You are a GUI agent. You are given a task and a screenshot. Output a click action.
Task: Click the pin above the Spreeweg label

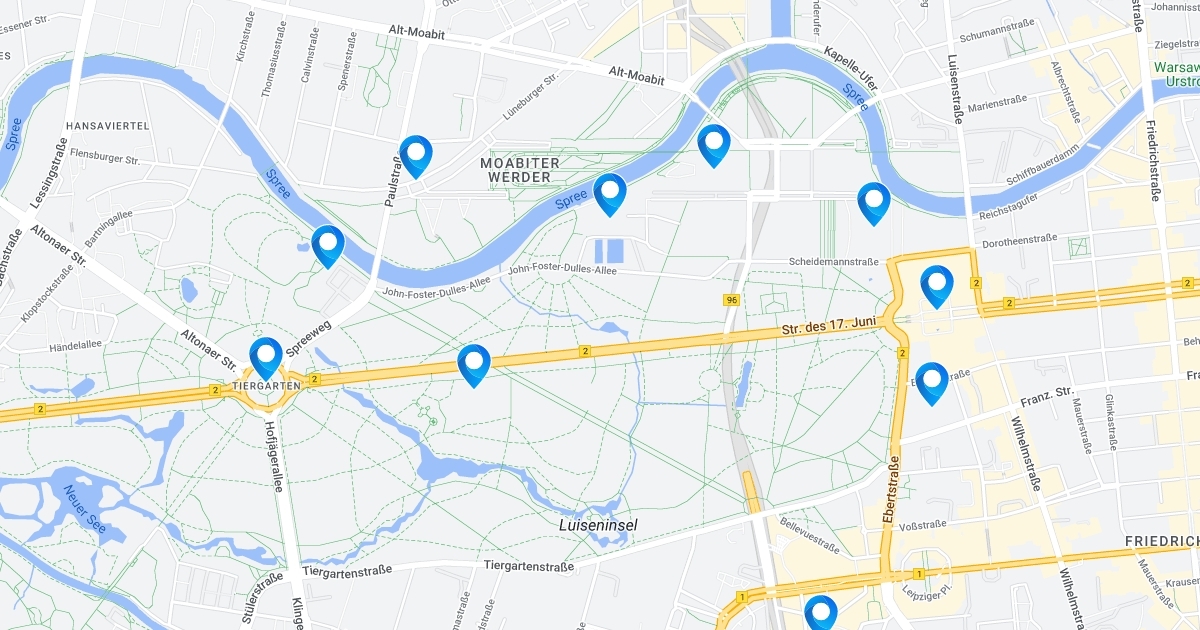[x=328, y=246]
